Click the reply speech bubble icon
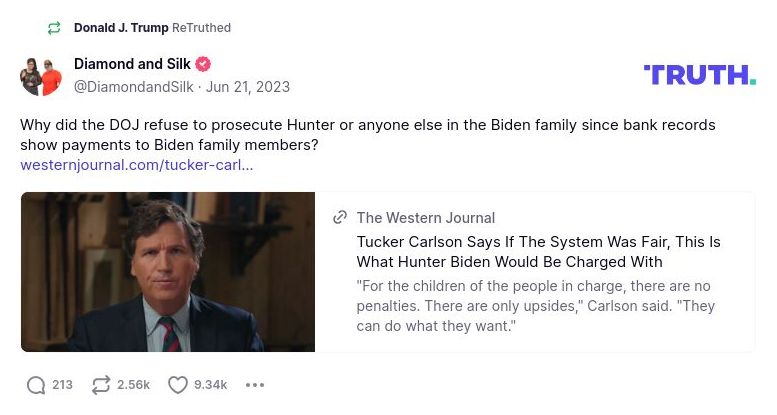This screenshot has width=777, height=415. [37, 385]
